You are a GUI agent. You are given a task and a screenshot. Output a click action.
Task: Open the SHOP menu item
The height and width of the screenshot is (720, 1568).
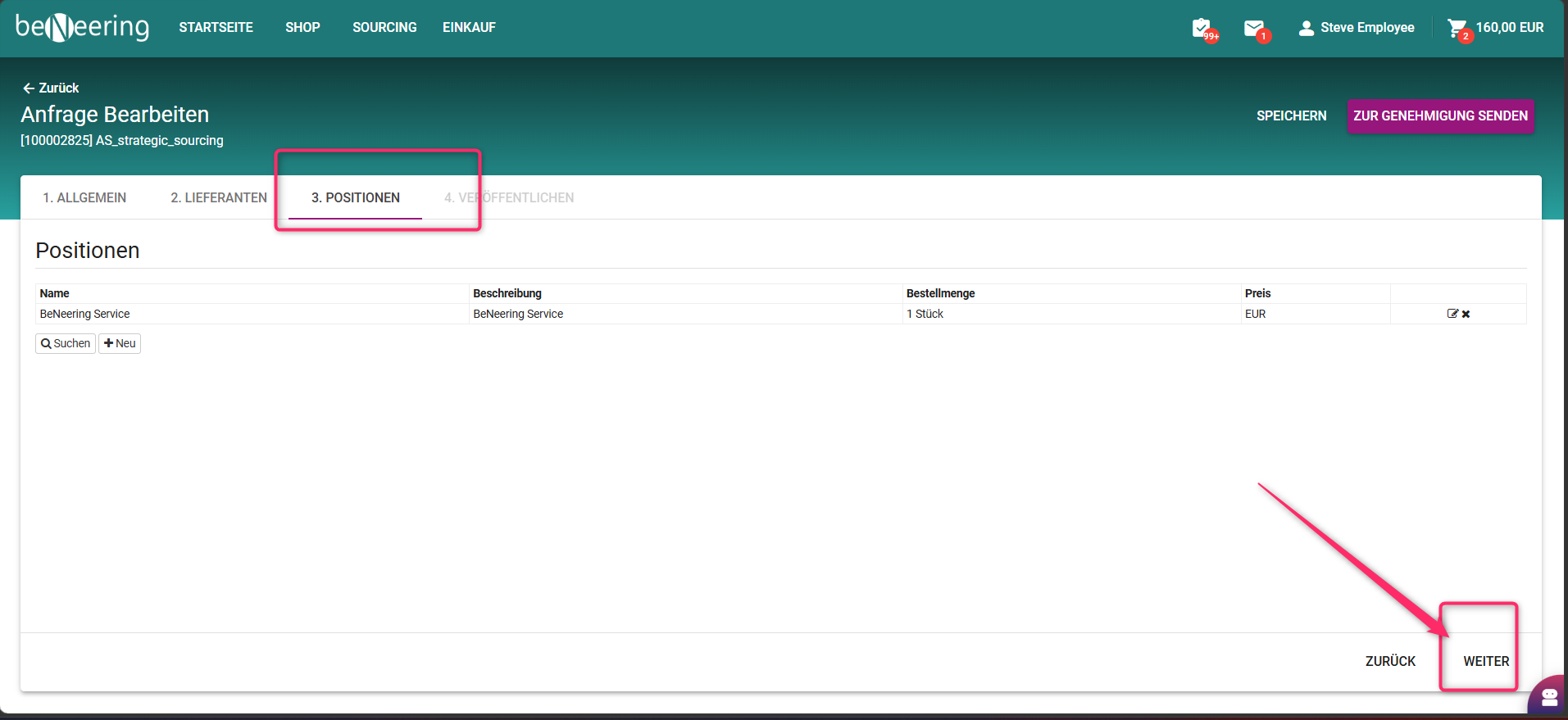point(302,27)
